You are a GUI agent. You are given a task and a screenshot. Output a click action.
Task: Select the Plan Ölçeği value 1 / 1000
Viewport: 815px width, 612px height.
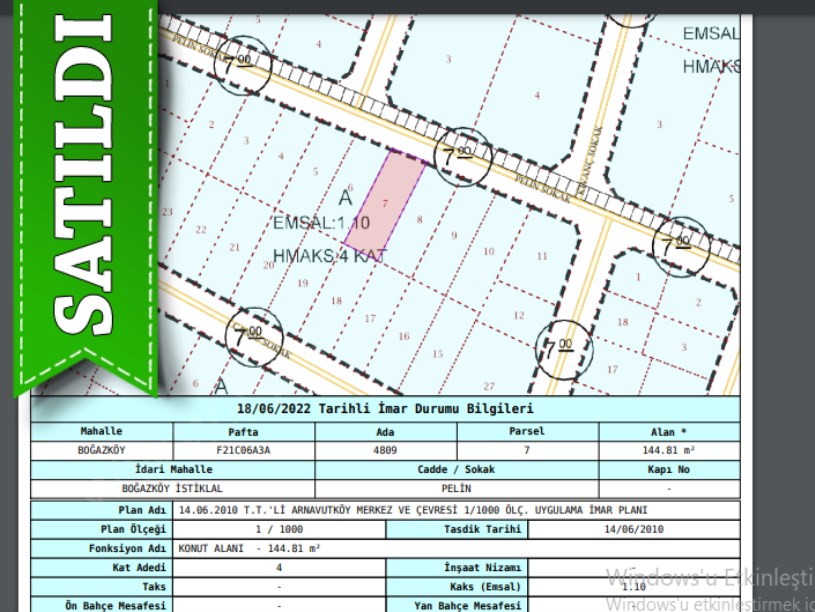279,529
